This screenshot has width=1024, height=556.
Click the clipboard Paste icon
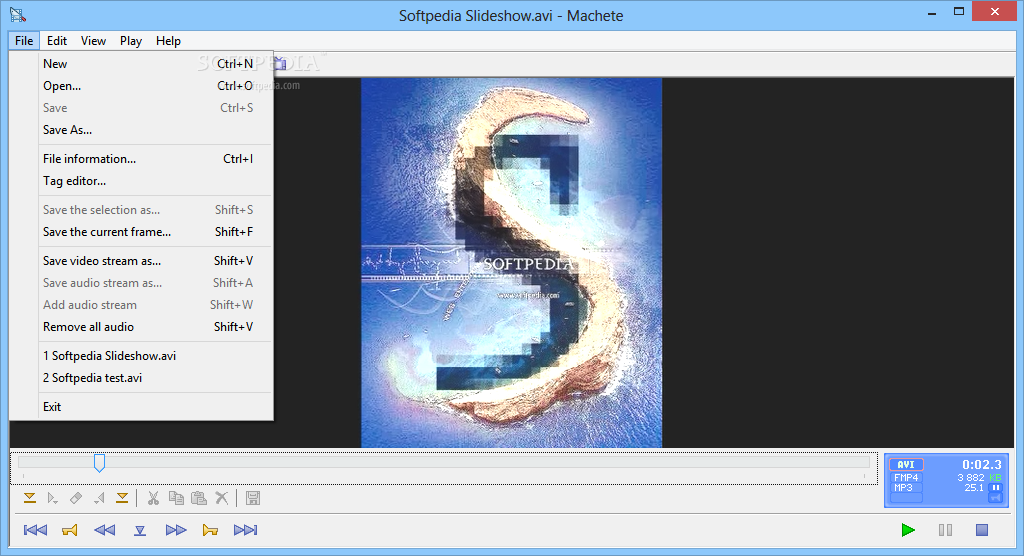coord(199,499)
